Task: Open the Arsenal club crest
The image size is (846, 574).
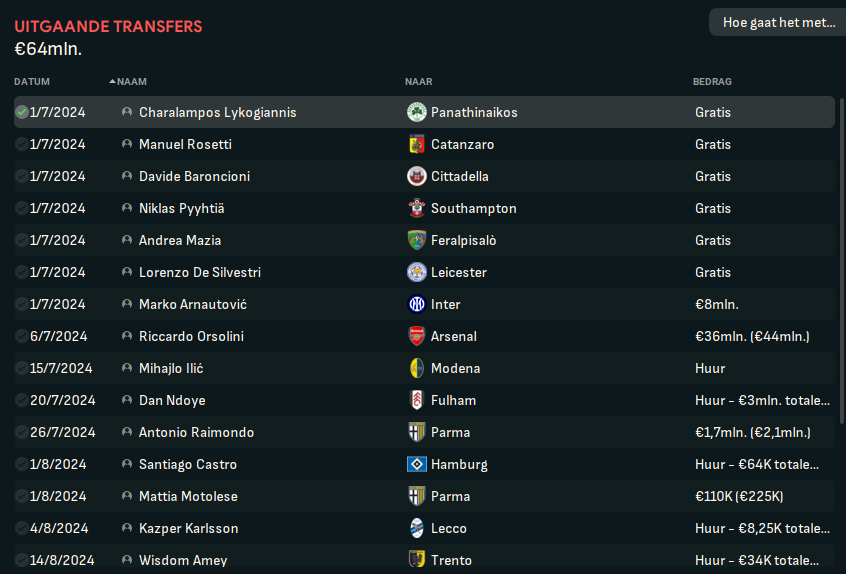Action: click(417, 336)
